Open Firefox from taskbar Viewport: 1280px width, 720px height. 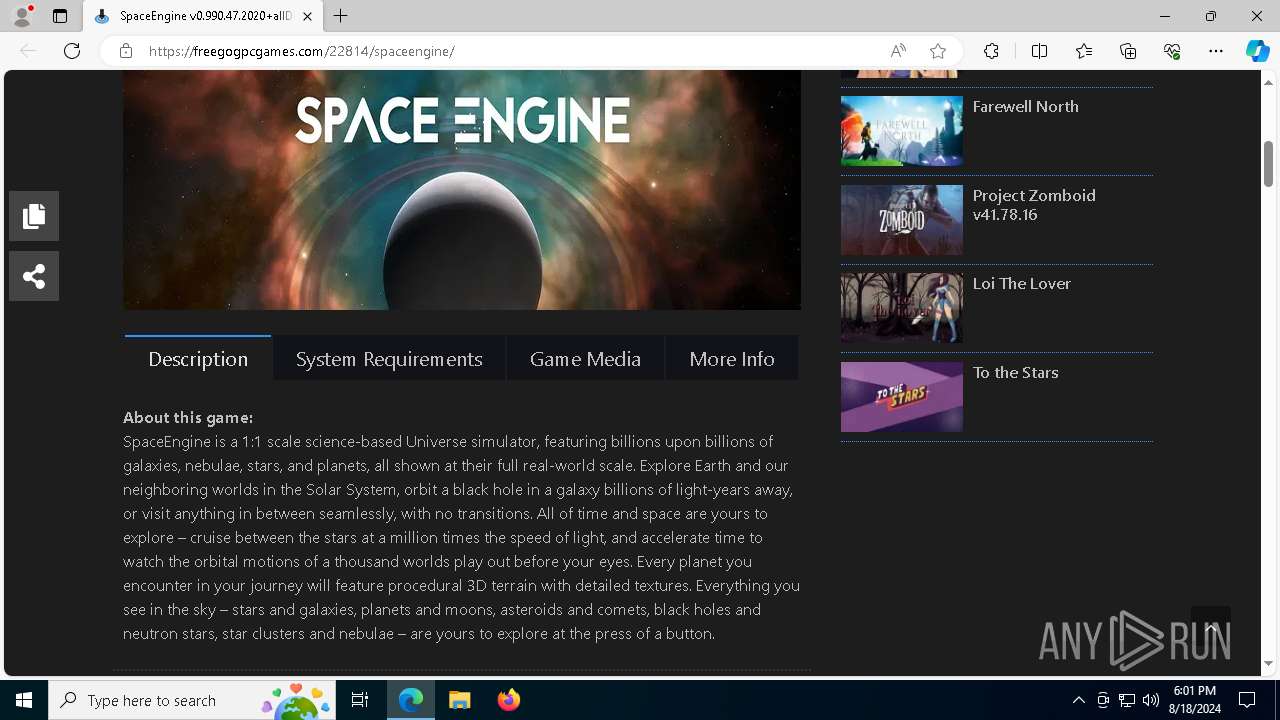coord(509,700)
